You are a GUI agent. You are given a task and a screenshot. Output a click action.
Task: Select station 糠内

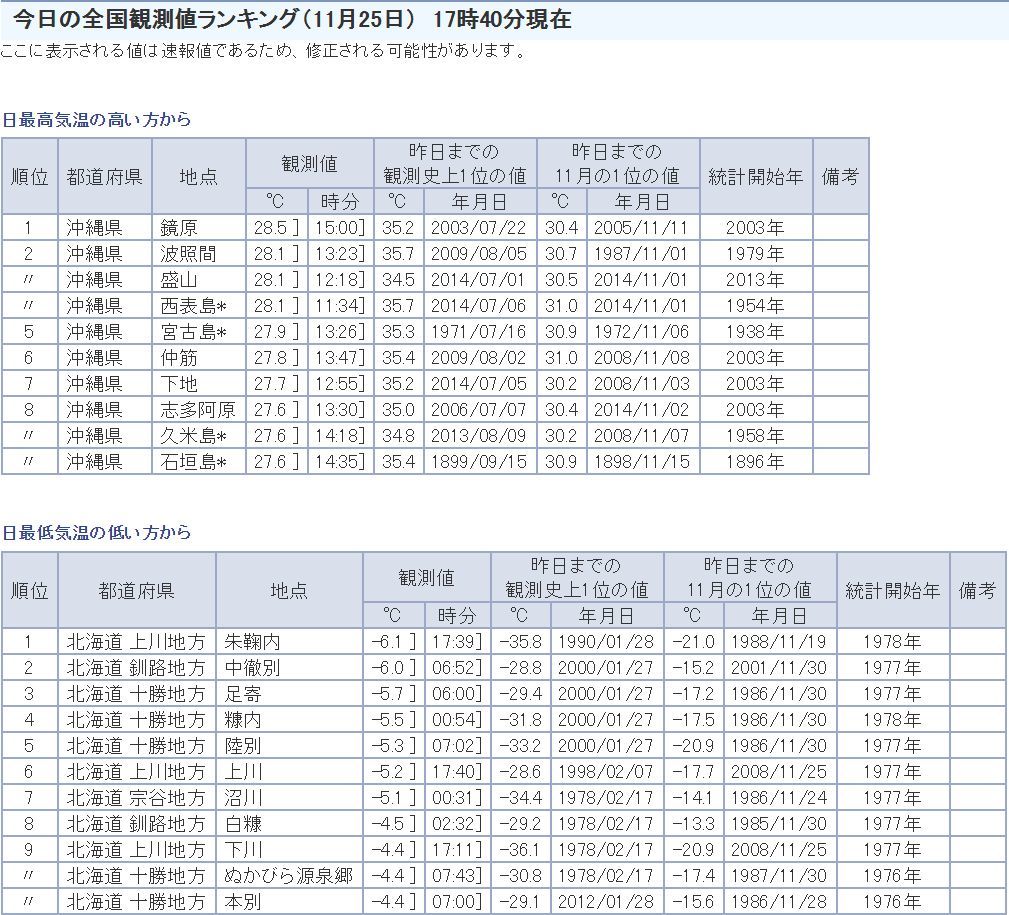[243, 720]
